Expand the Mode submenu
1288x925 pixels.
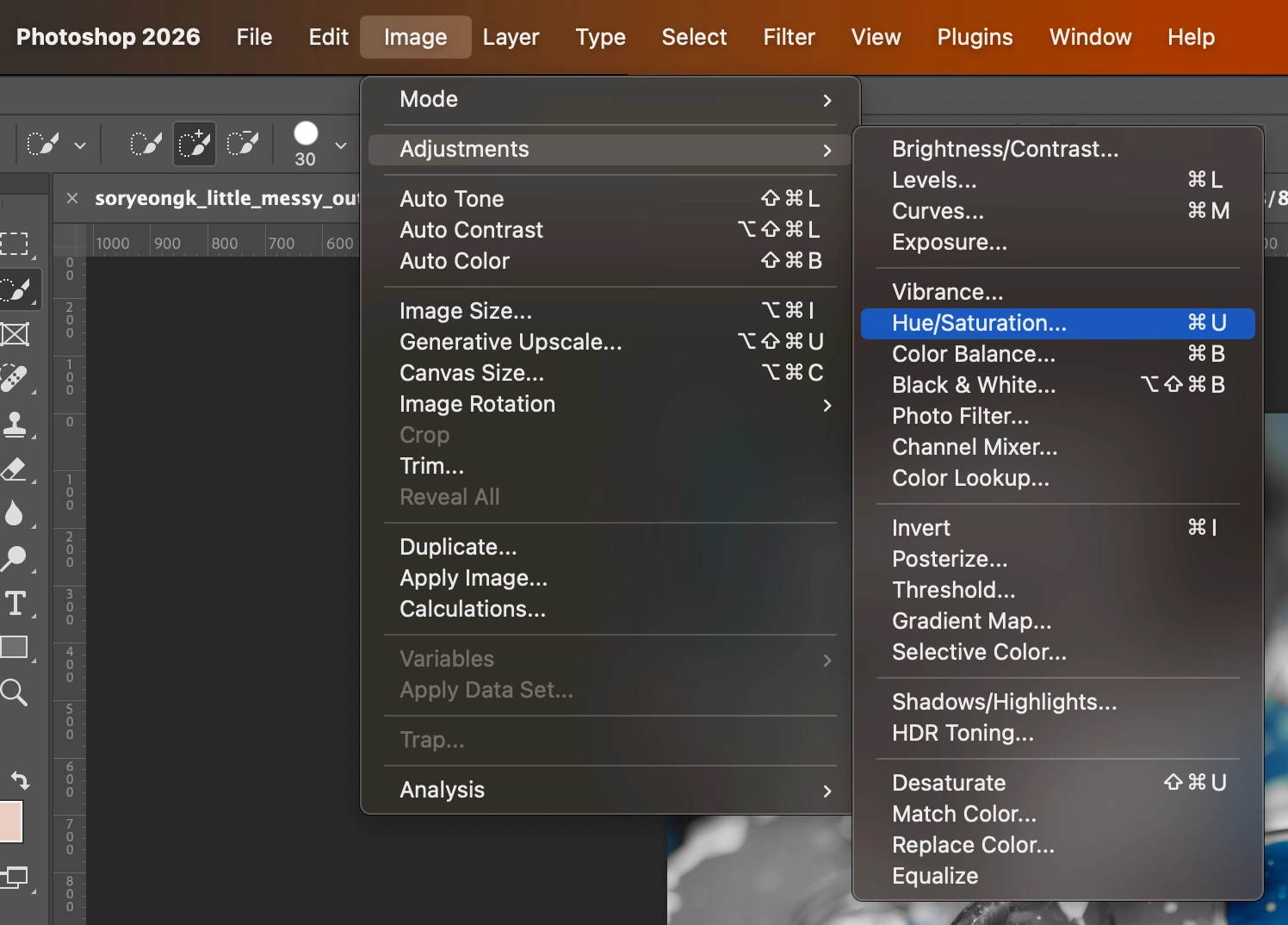pyautogui.click(x=610, y=100)
